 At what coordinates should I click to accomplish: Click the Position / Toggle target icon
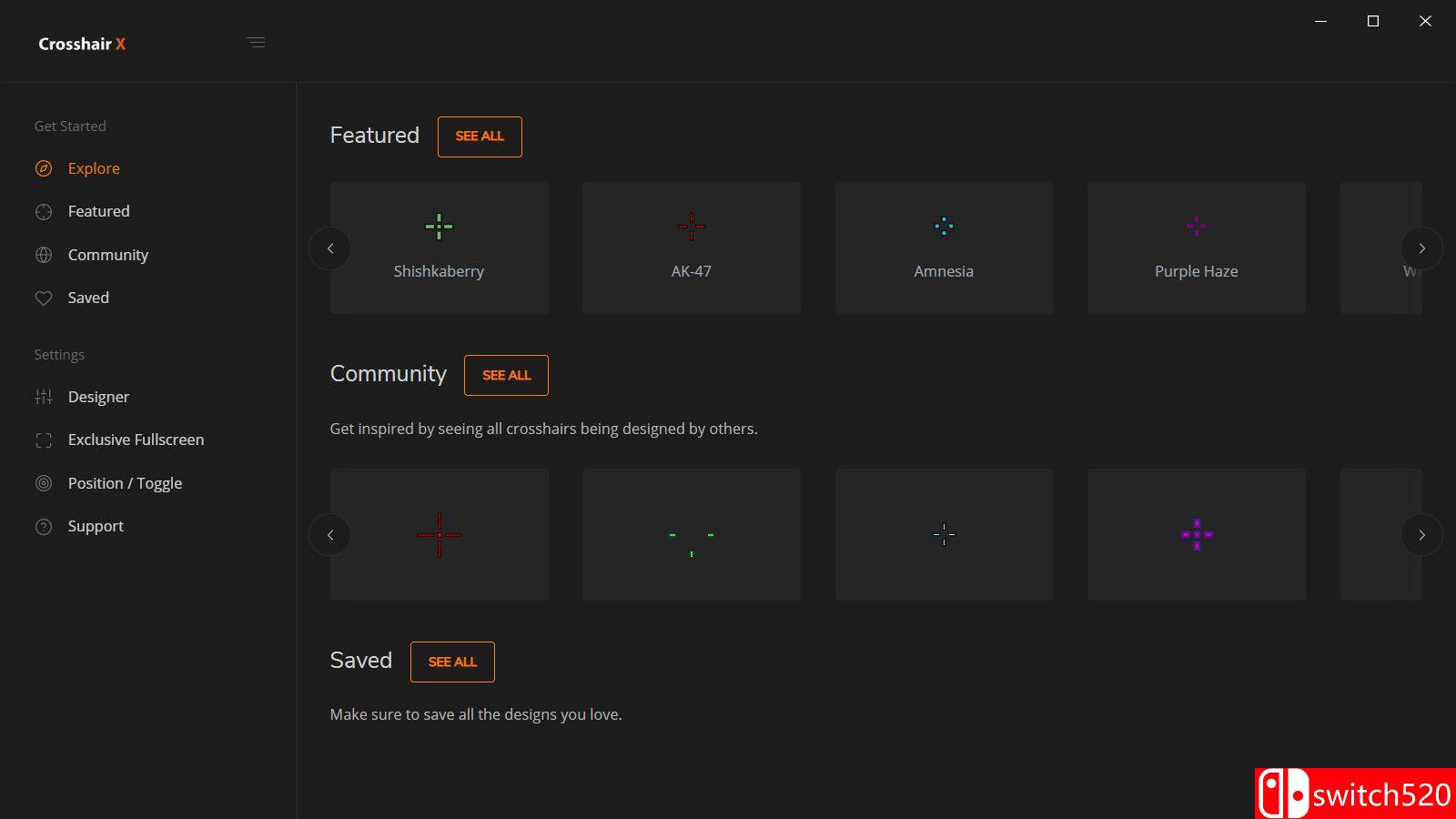click(44, 483)
